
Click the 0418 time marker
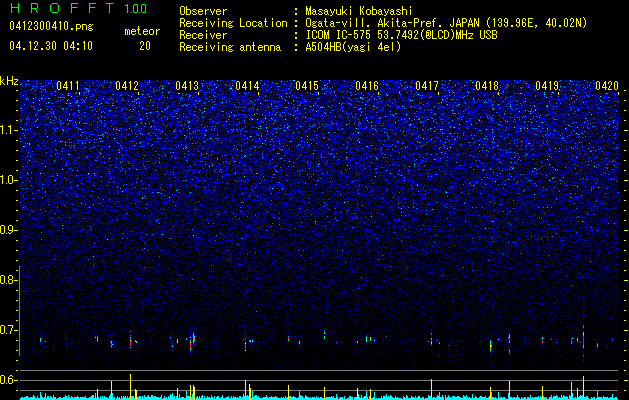[487, 86]
